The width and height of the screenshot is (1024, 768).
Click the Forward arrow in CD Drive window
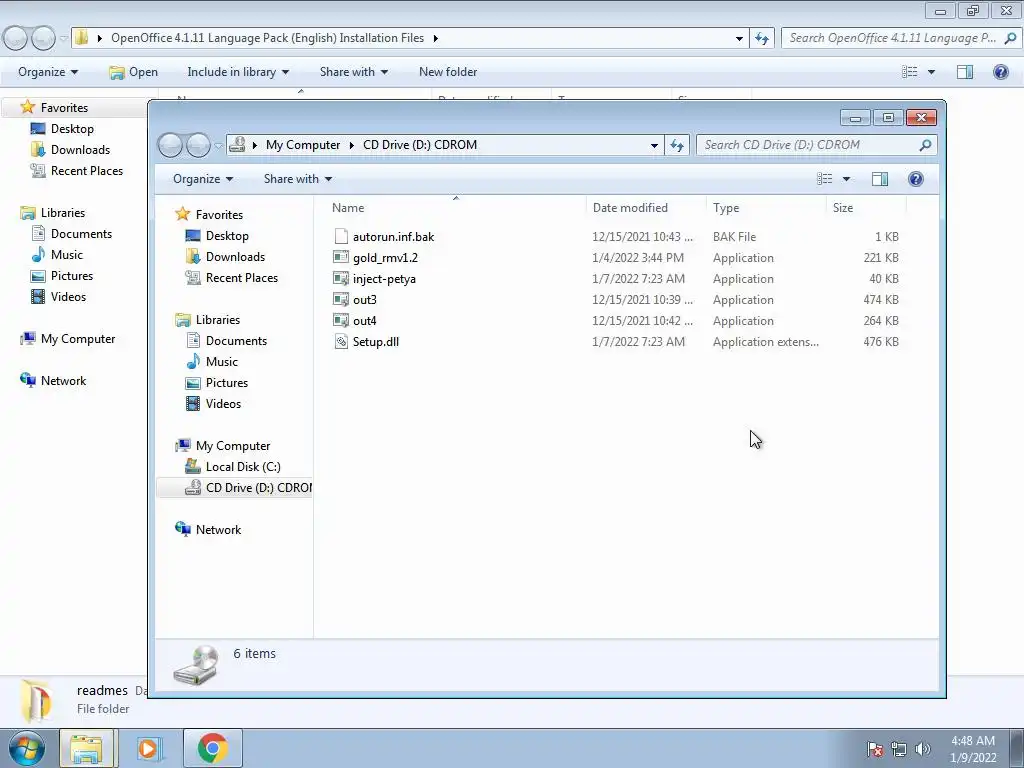pos(198,145)
